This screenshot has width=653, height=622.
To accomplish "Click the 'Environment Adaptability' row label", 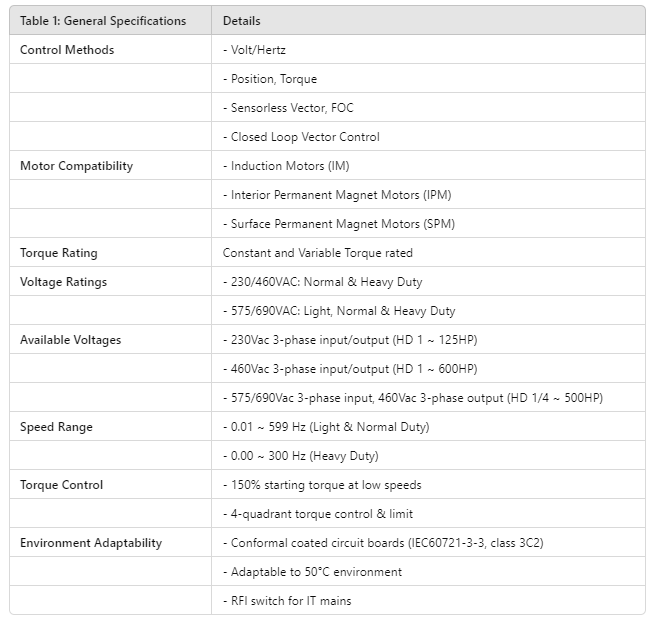I will (91, 543).
